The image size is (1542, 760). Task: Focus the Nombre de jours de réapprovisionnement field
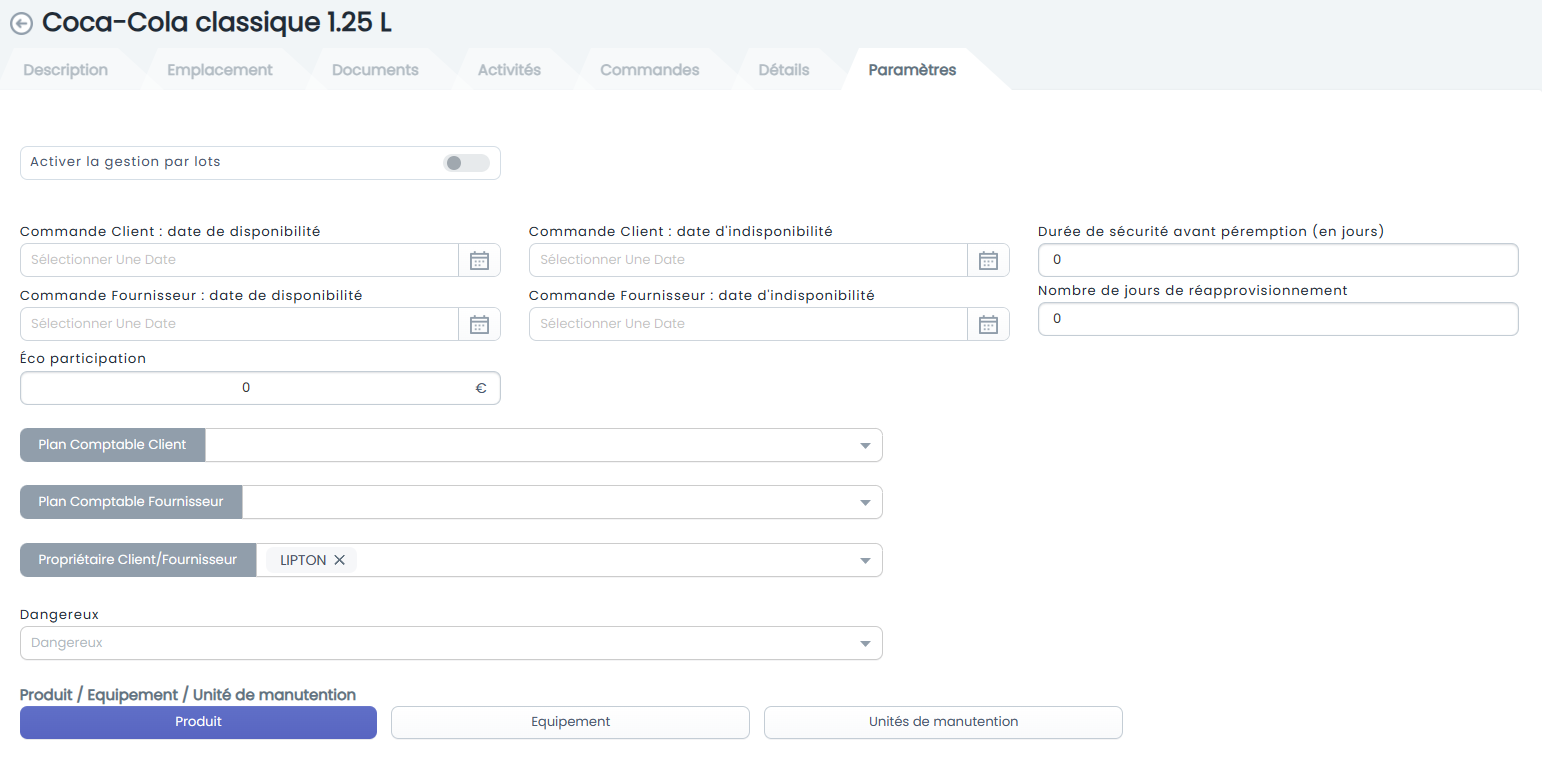coord(1278,319)
